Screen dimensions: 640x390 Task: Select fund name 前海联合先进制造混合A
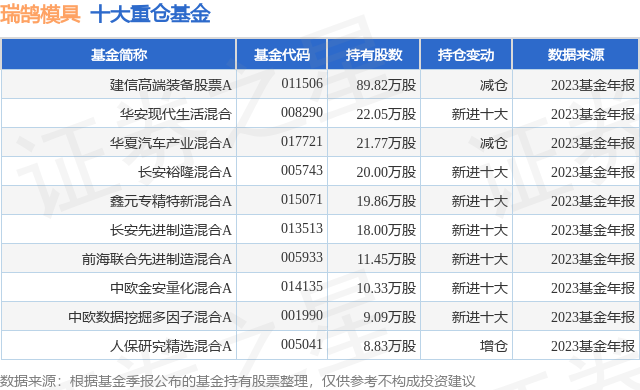[157, 259]
